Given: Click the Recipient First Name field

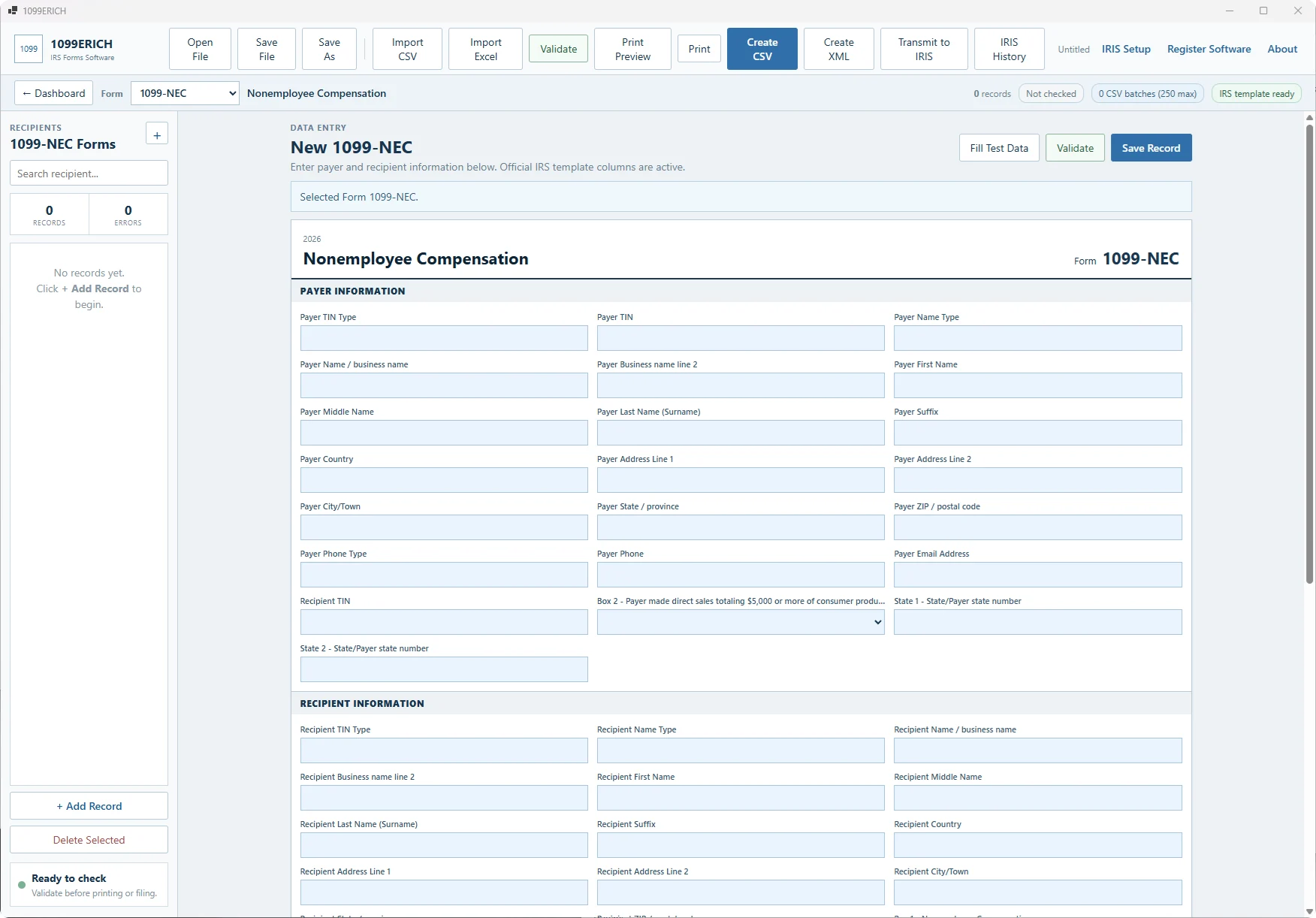Looking at the screenshot, I should (x=741, y=798).
